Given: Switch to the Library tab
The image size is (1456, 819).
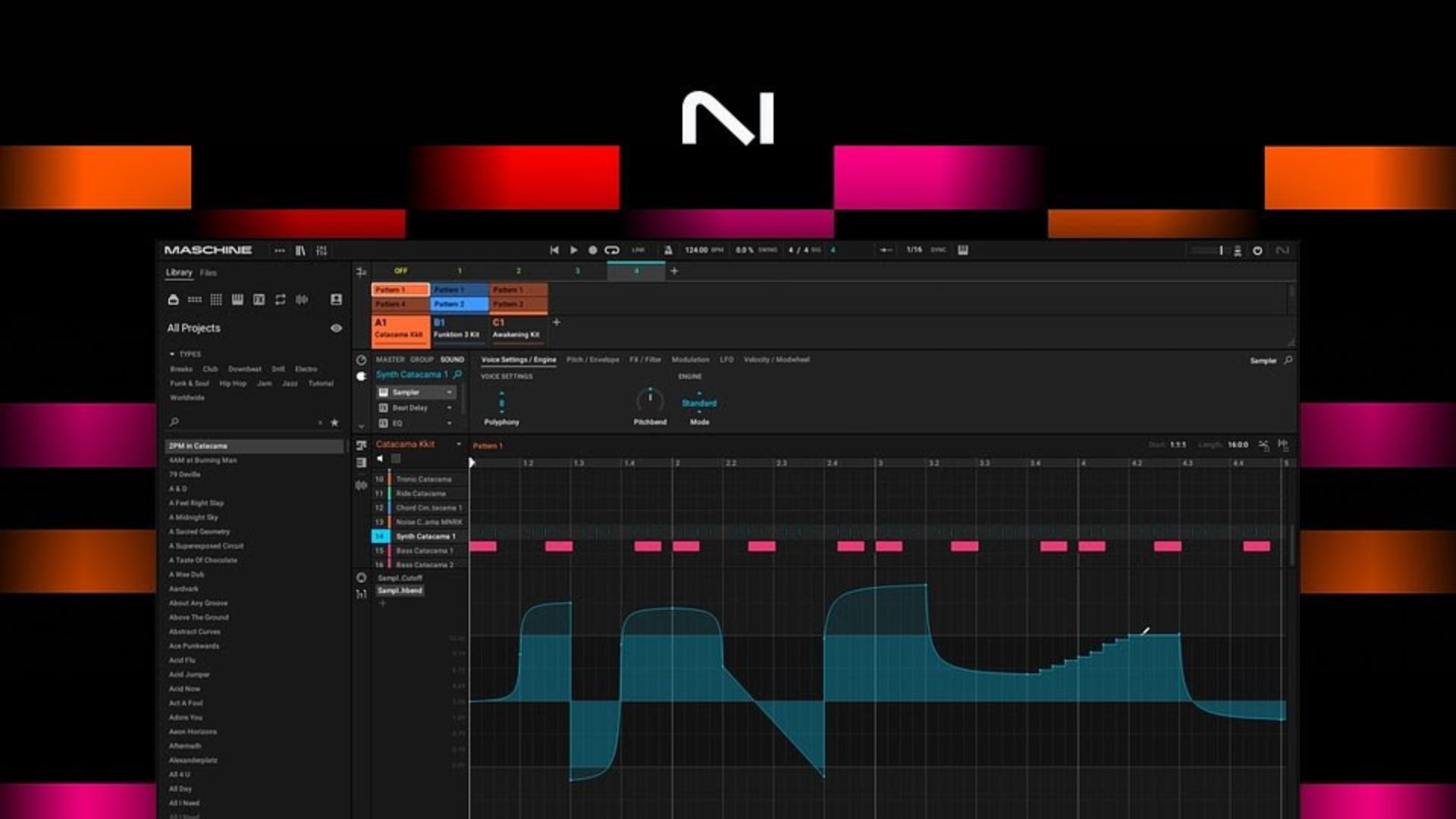Looking at the screenshot, I should point(179,273).
